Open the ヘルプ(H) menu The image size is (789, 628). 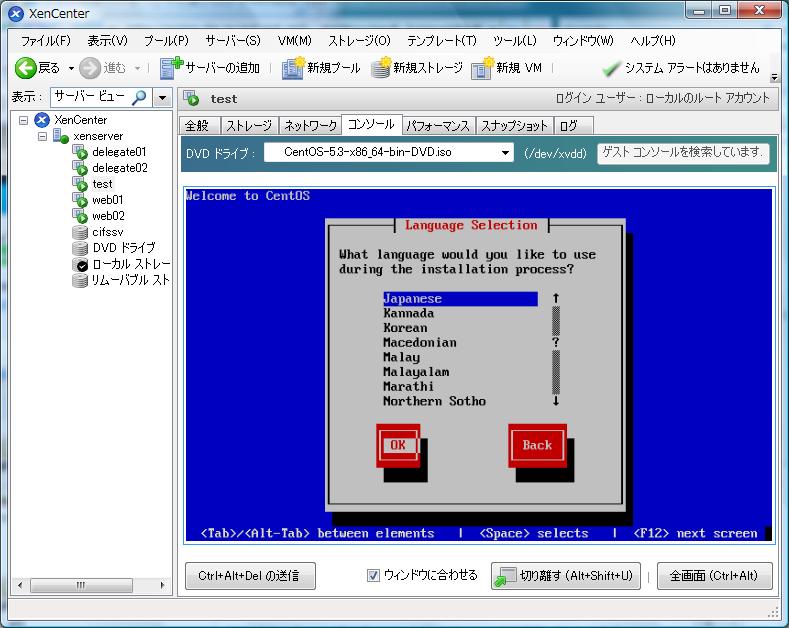tap(653, 41)
